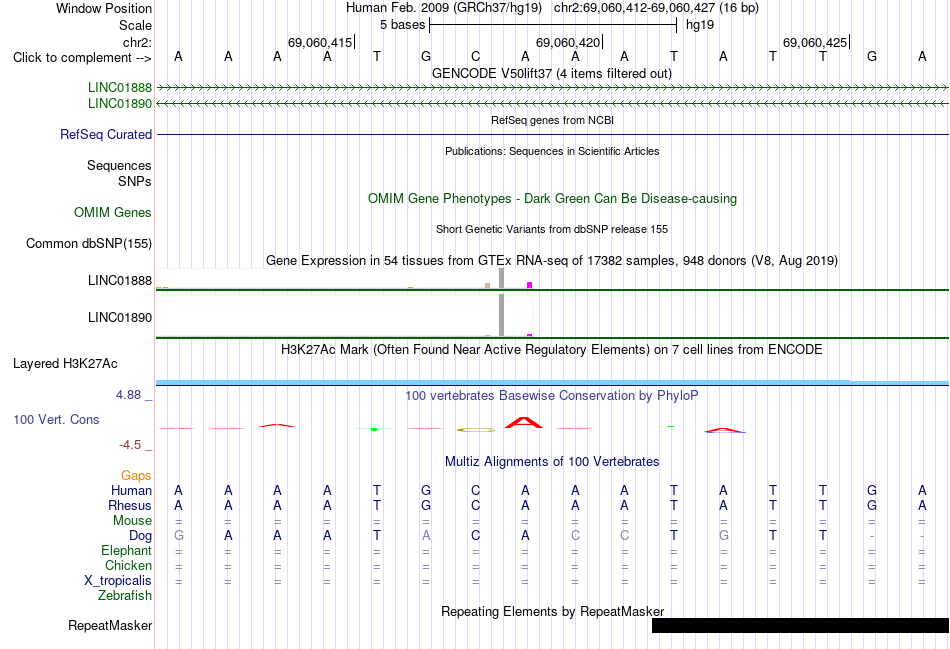Image resolution: width=950 pixels, height=649 pixels.
Task: Open the Layered H3K27Ac track label
Action: click(65, 364)
